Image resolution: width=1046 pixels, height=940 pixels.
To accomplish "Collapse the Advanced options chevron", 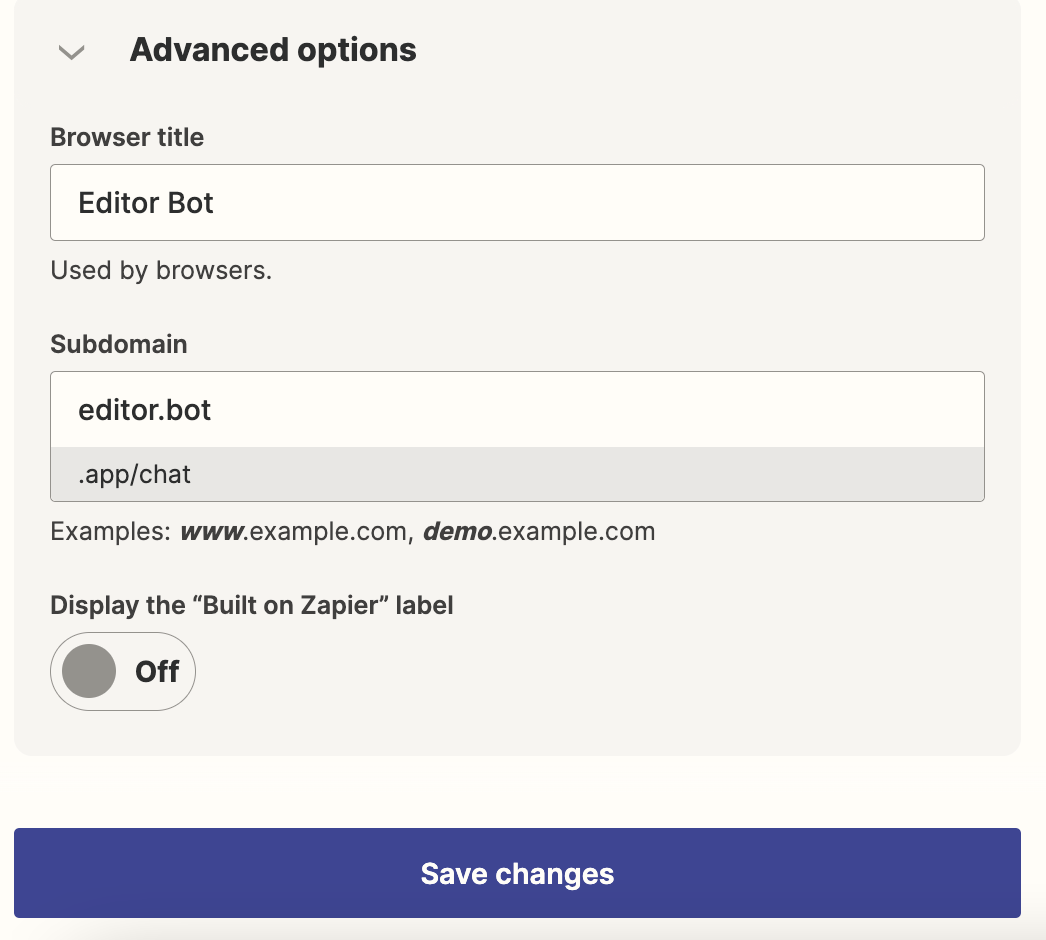I will coord(71,52).
